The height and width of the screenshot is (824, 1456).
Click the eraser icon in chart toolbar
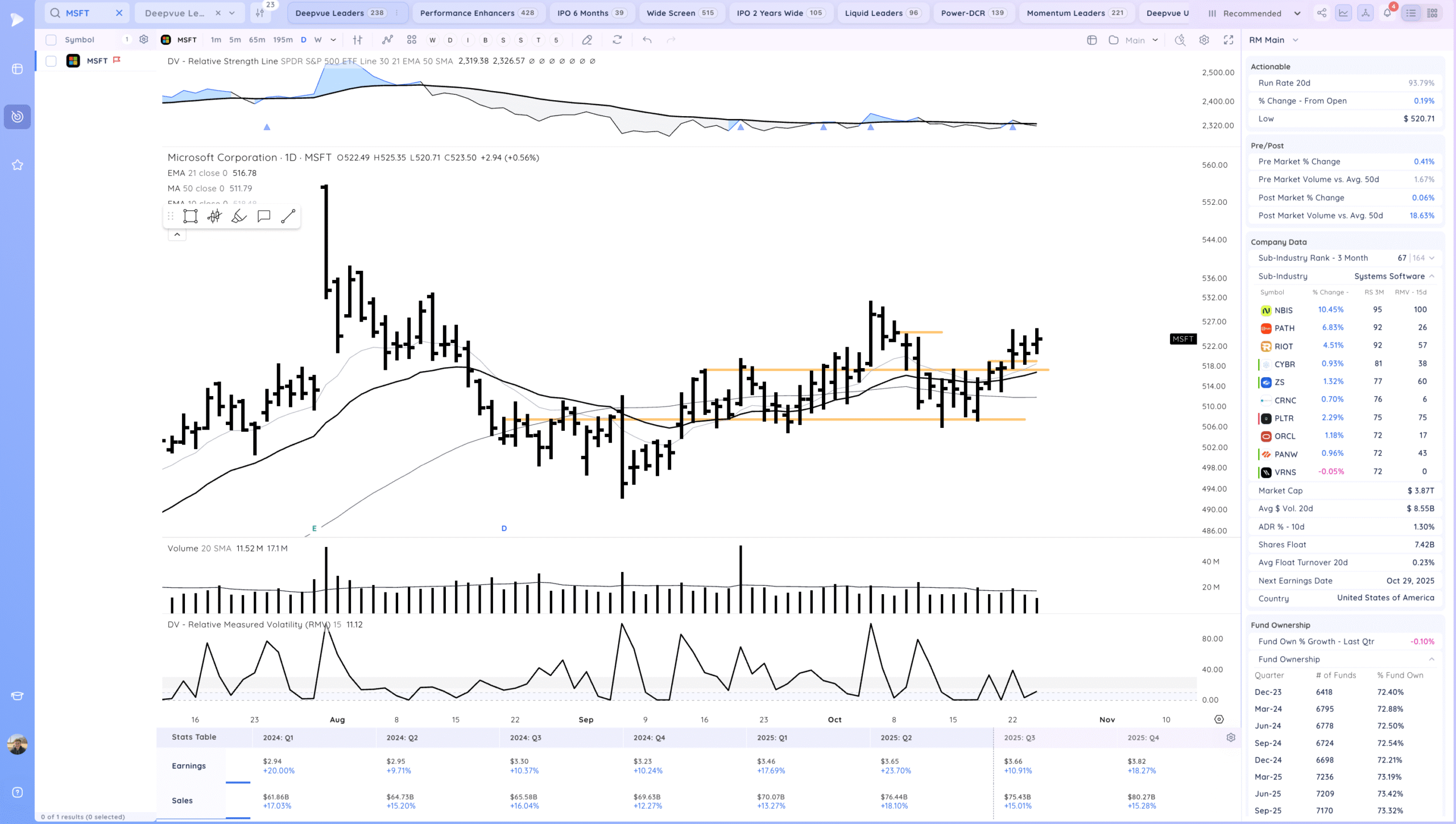pyautogui.click(x=587, y=40)
